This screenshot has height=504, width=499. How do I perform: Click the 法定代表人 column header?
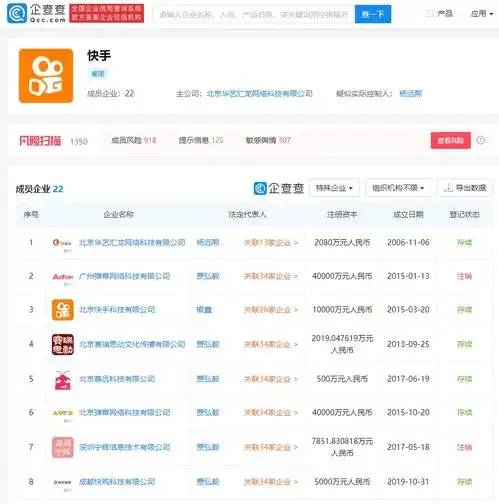click(247, 214)
